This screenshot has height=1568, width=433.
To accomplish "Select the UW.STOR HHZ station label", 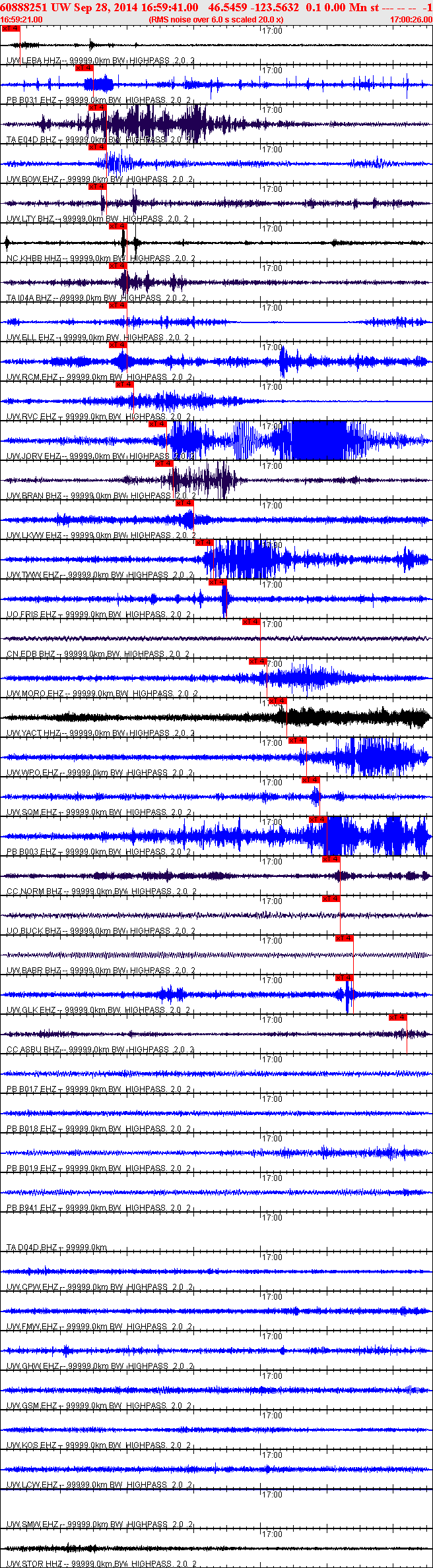I will 34,1564.
